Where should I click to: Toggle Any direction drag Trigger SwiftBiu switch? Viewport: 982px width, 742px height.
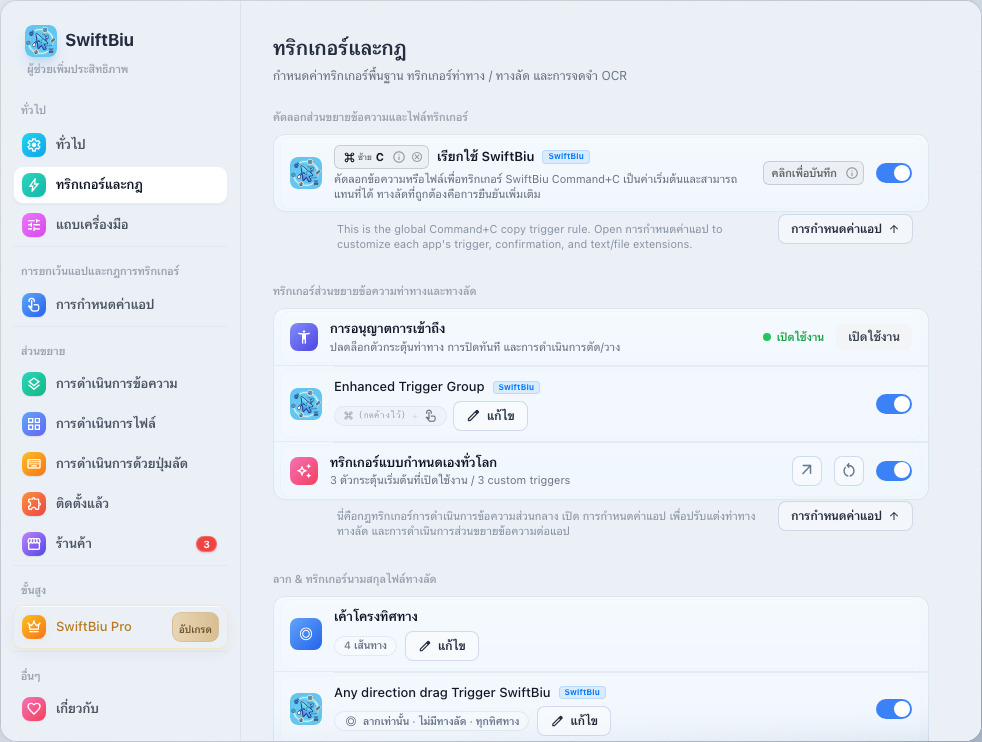[x=894, y=709]
